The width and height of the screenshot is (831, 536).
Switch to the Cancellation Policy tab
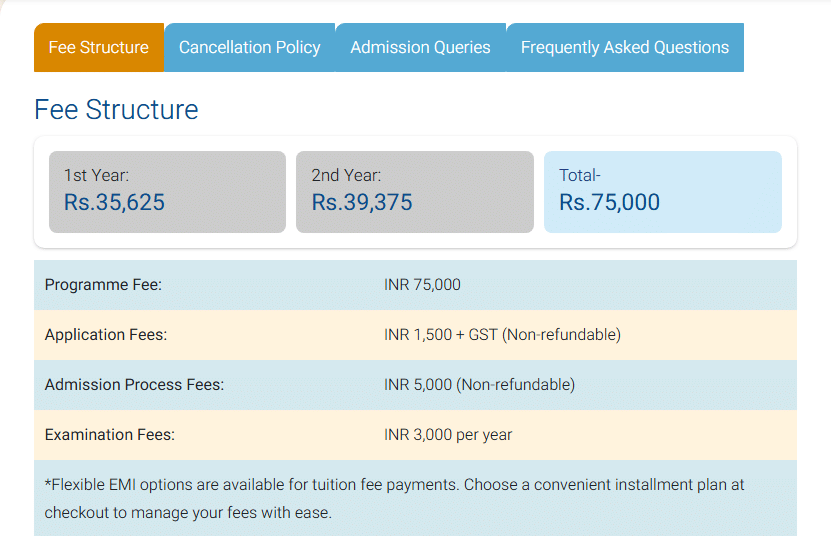[x=249, y=47]
